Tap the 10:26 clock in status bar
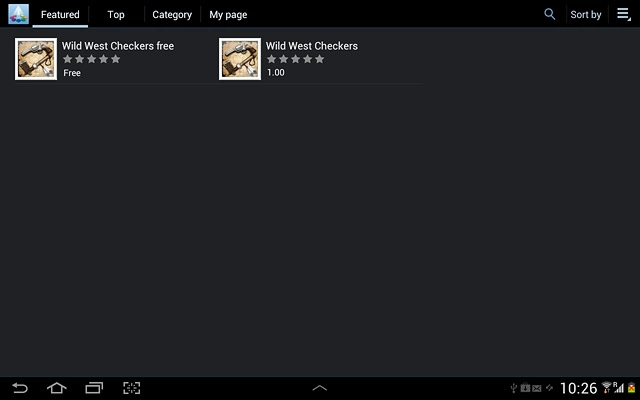640x400 pixels. coord(578,388)
